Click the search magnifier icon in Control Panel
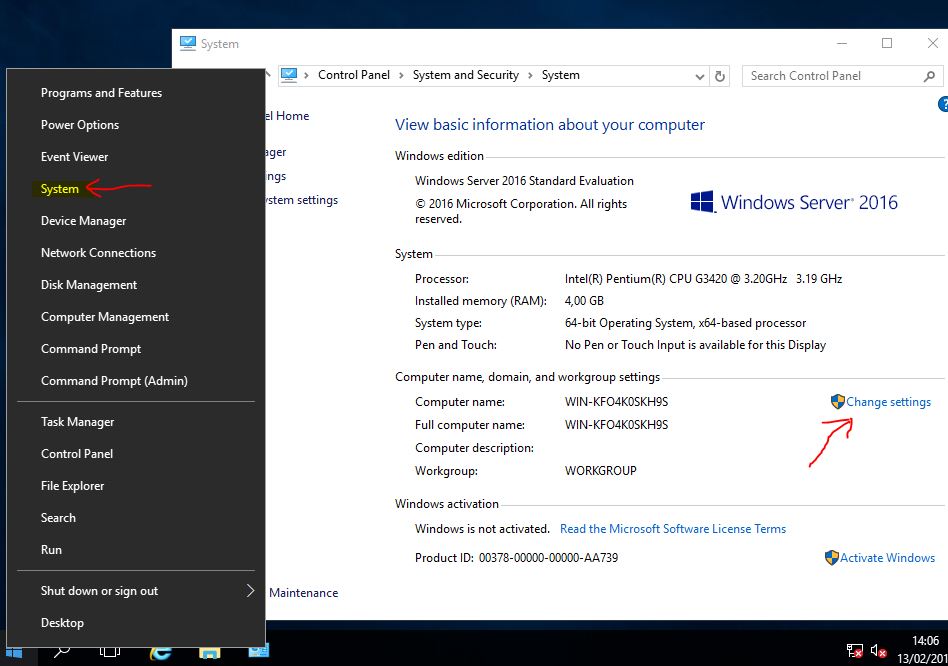948x666 pixels. 929,76
